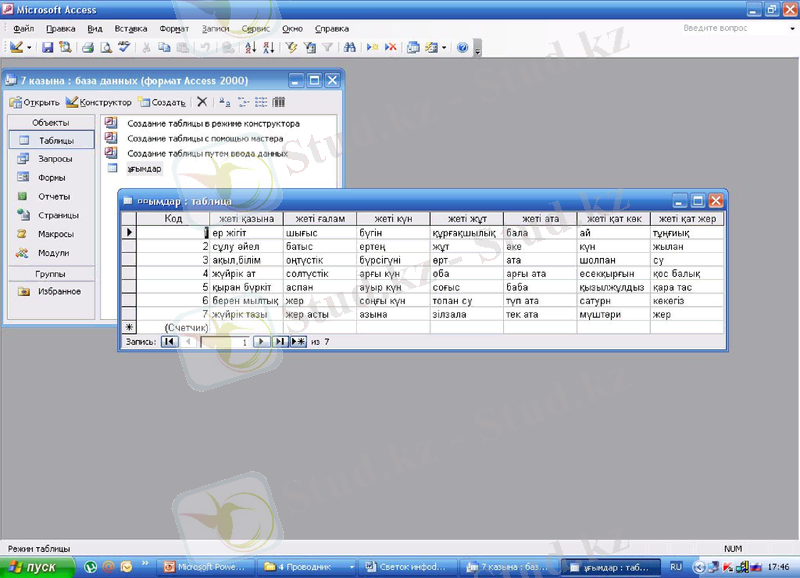Image resolution: width=800 pixels, height=578 pixels.
Task: Click the Конструктор button
Action: [99, 102]
